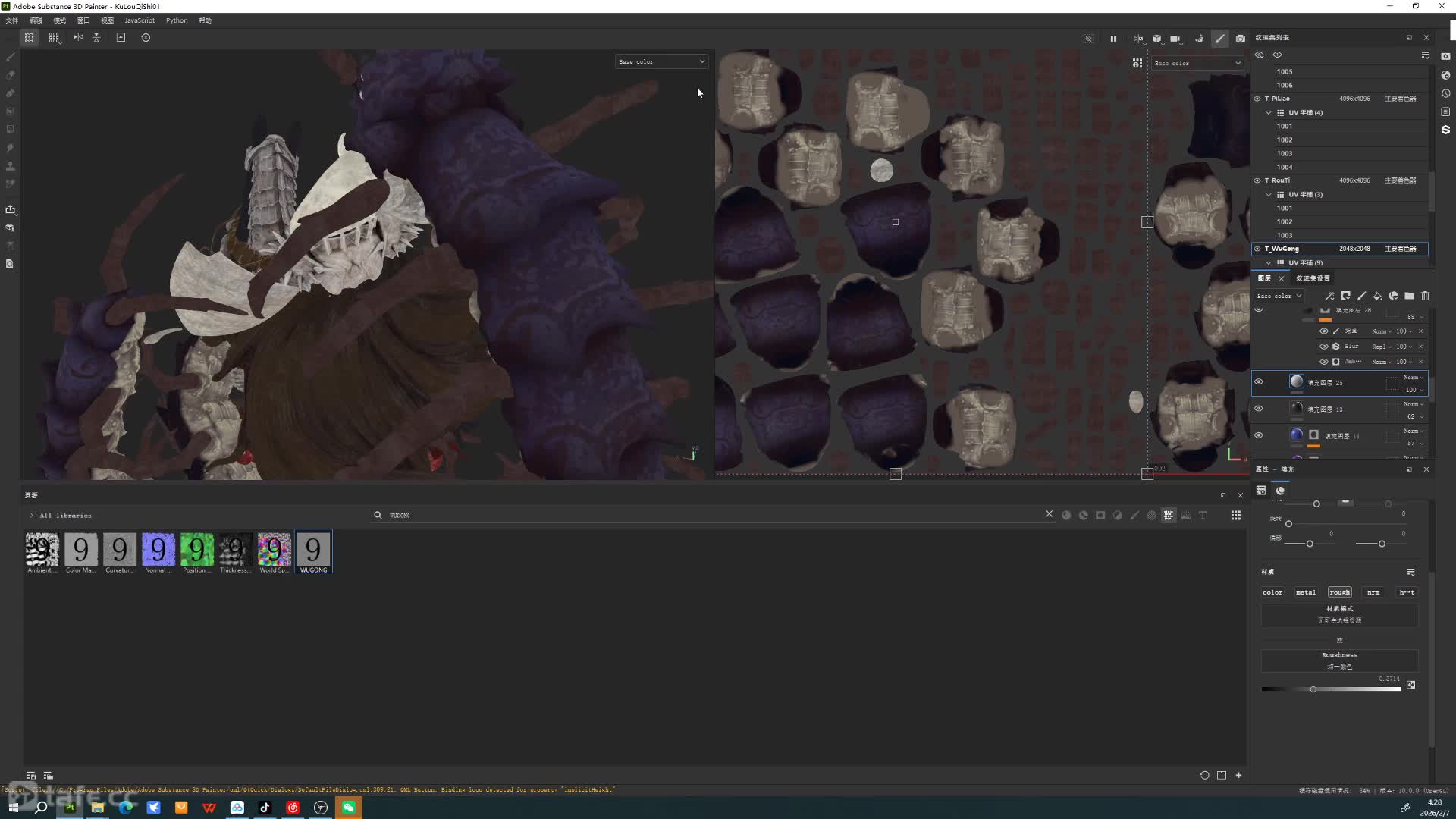This screenshot has width=1456, height=819.
Task: Hide fill layer 25 visibility eye
Action: pyautogui.click(x=1259, y=382)
